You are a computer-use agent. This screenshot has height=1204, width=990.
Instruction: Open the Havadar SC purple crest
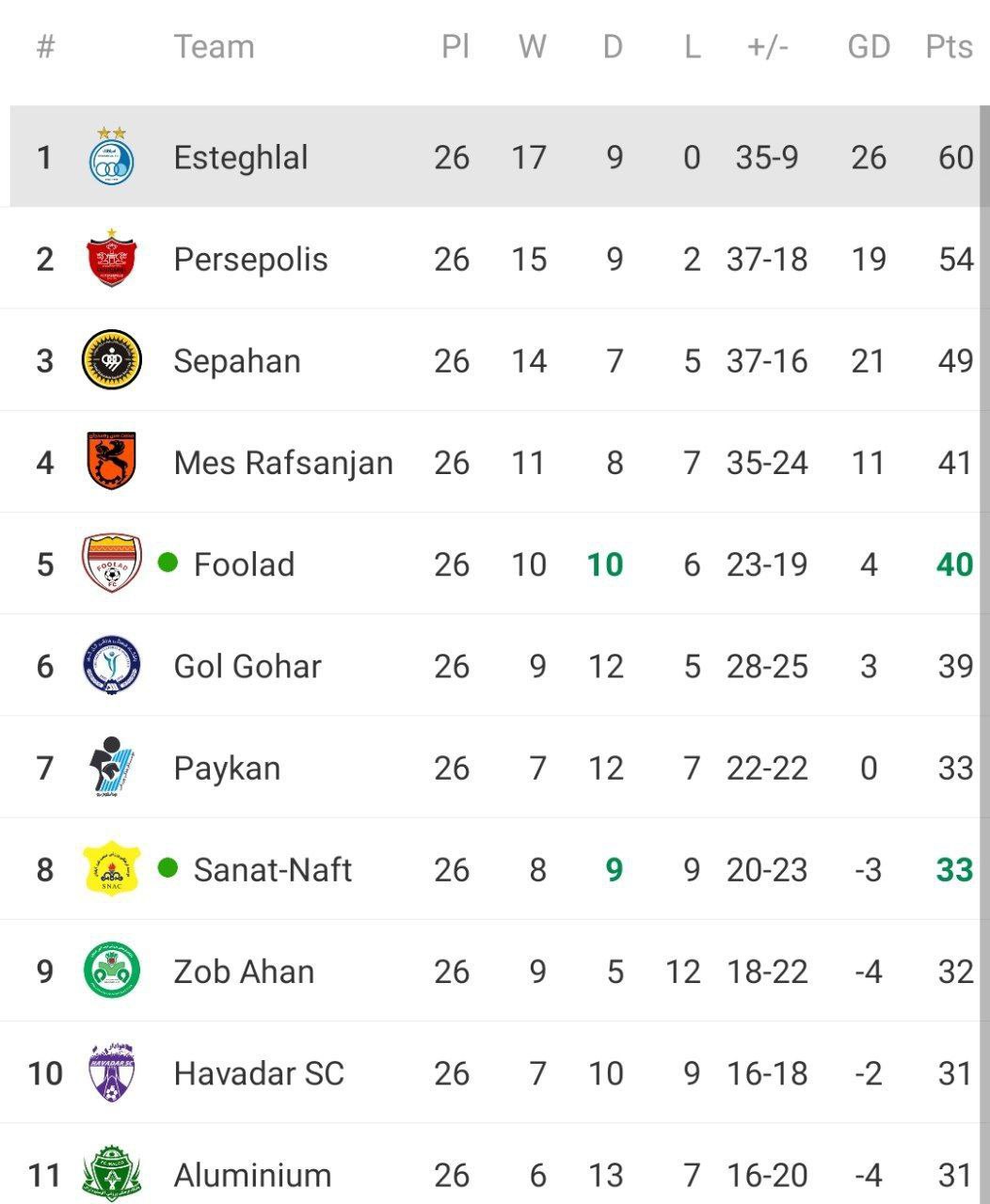click(111, 1072)
